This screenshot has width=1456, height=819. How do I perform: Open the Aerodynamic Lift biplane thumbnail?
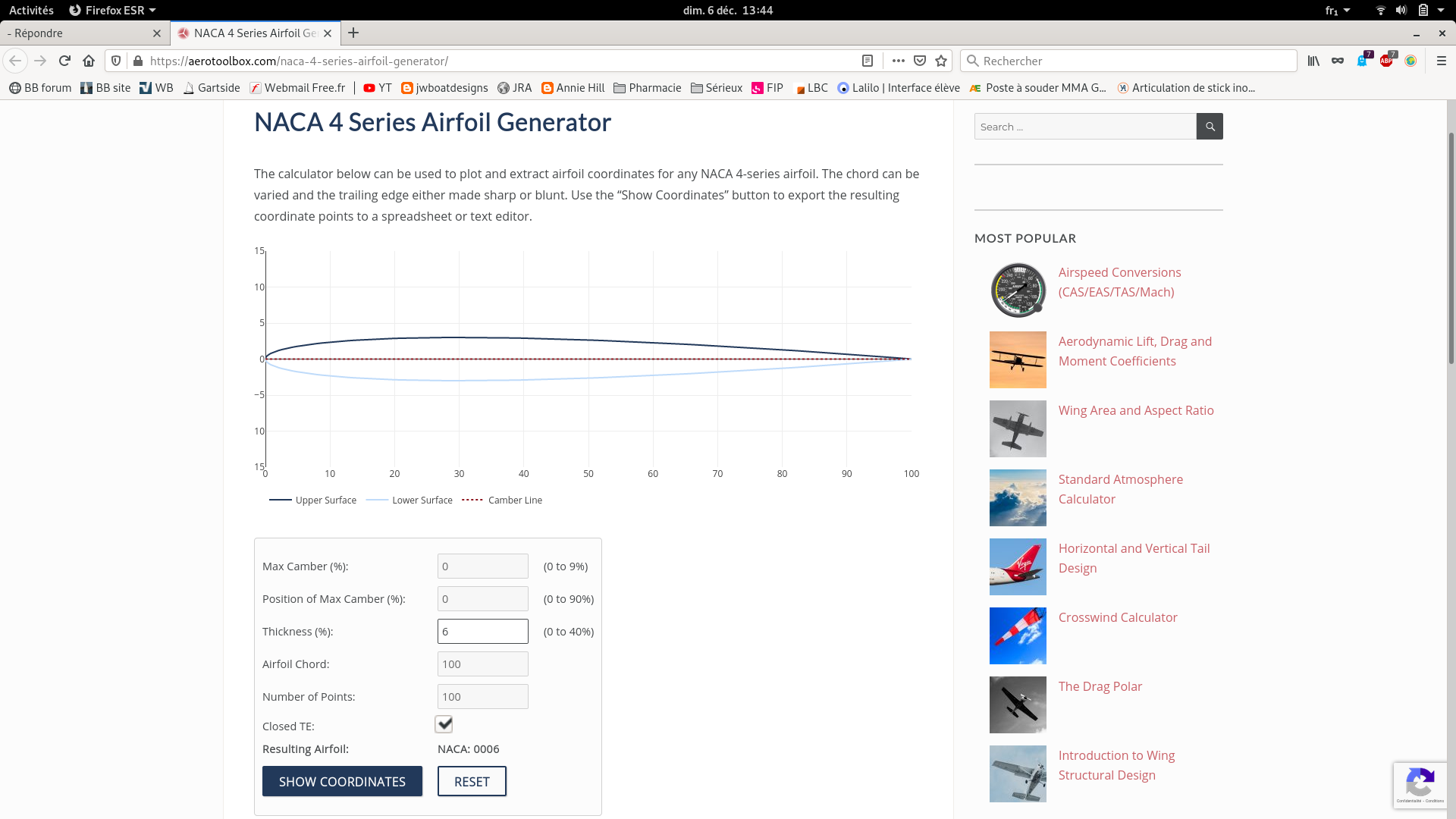(1018, 360)
